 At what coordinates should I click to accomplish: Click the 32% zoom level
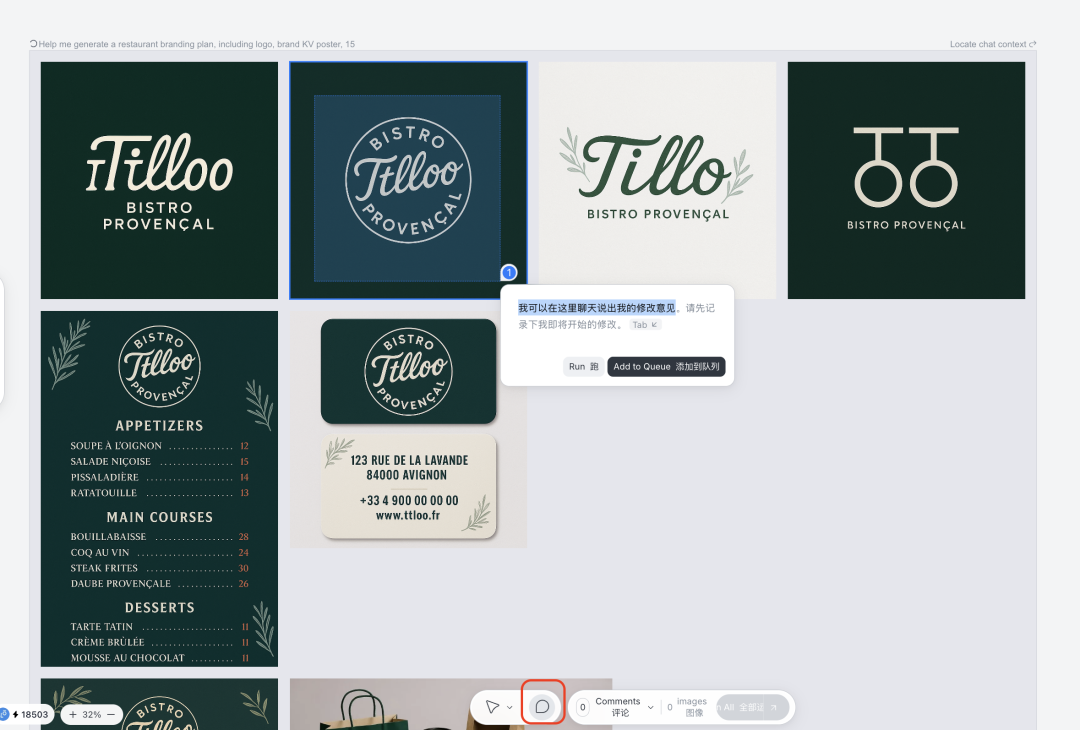[92, 715]
